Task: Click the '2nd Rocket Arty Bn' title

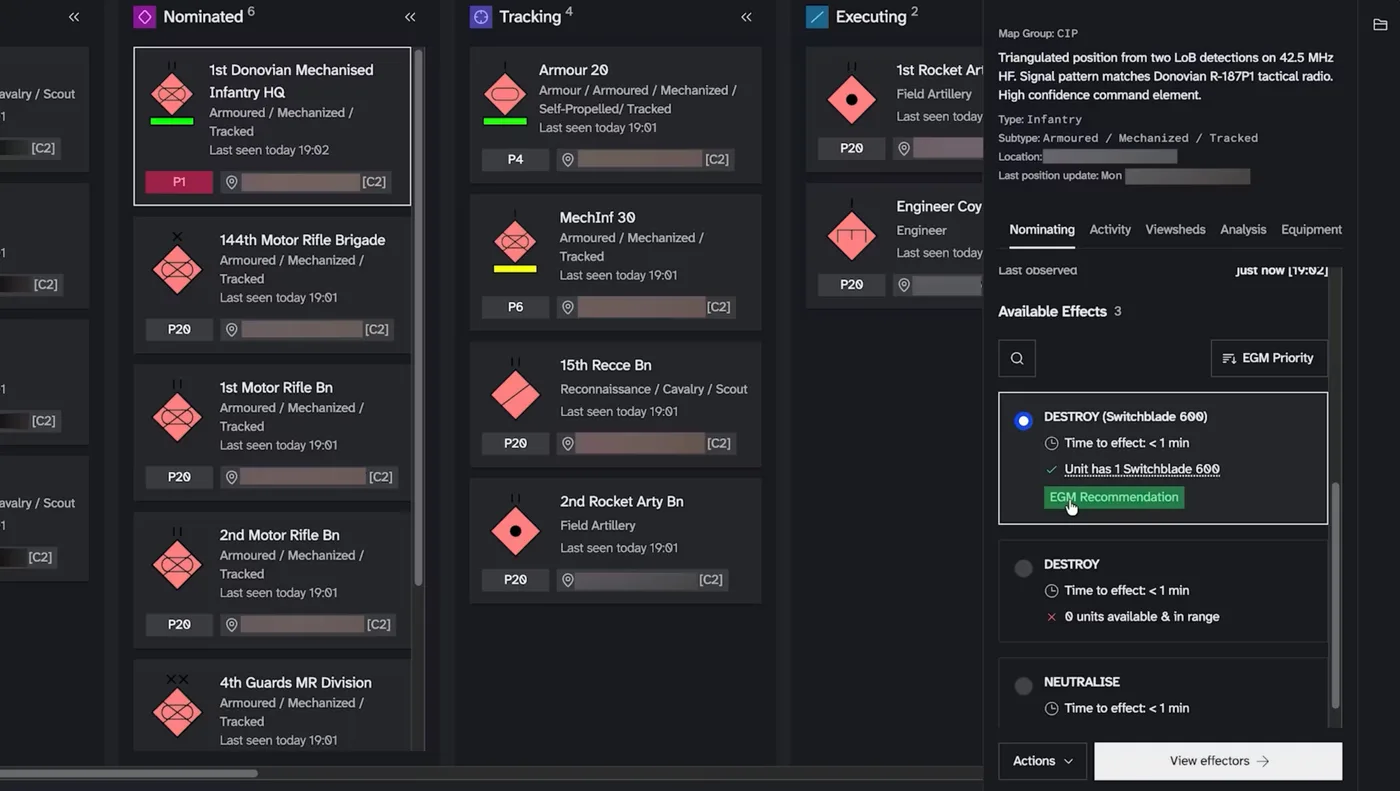Action: click(x=622, y=501)
